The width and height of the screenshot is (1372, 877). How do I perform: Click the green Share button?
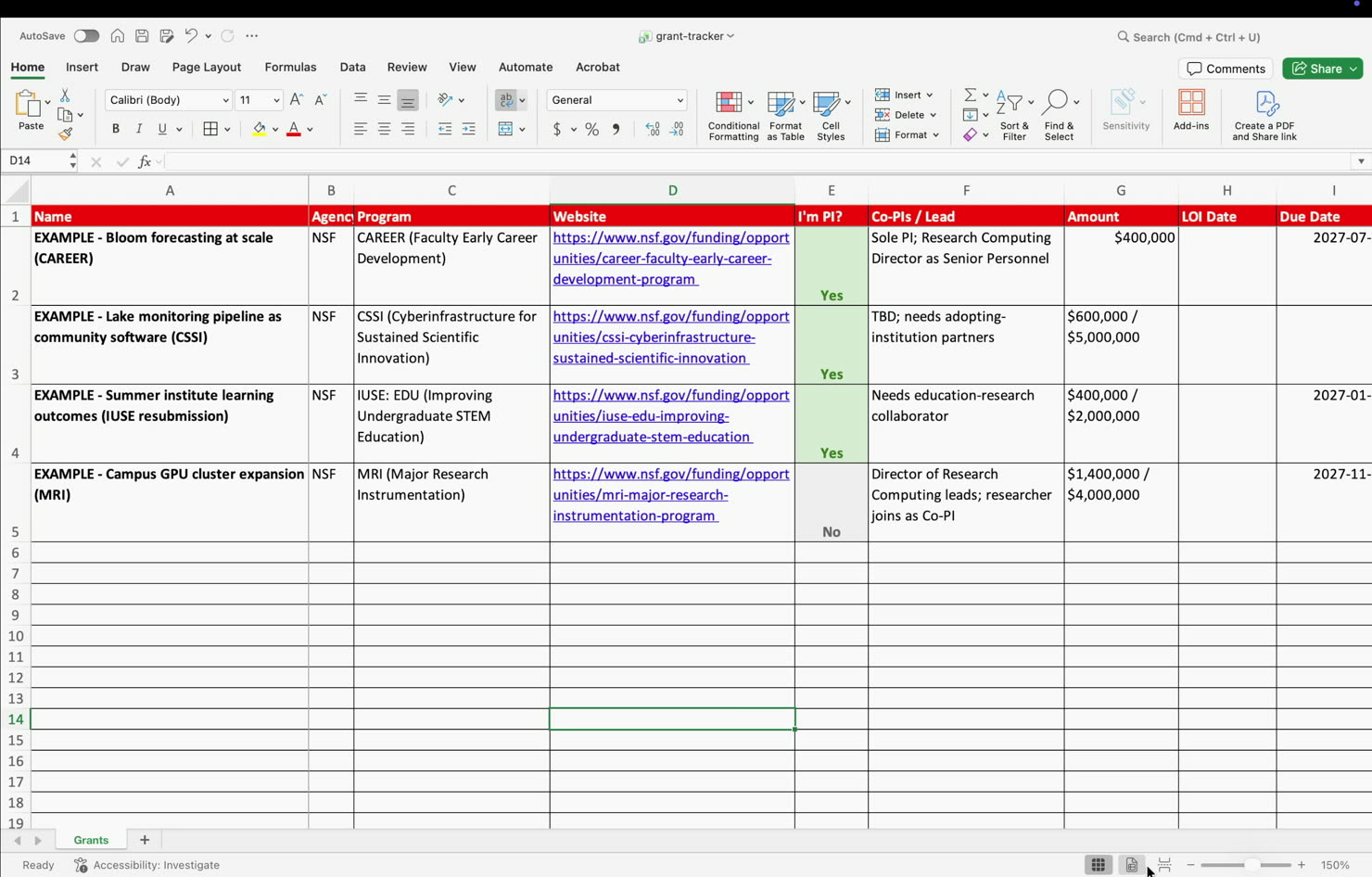tap(1322, 69)
